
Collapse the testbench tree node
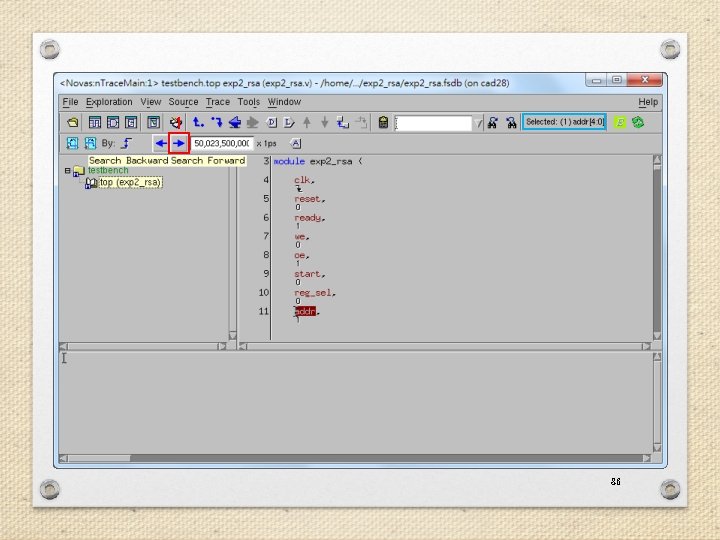[x=68, y=171]
